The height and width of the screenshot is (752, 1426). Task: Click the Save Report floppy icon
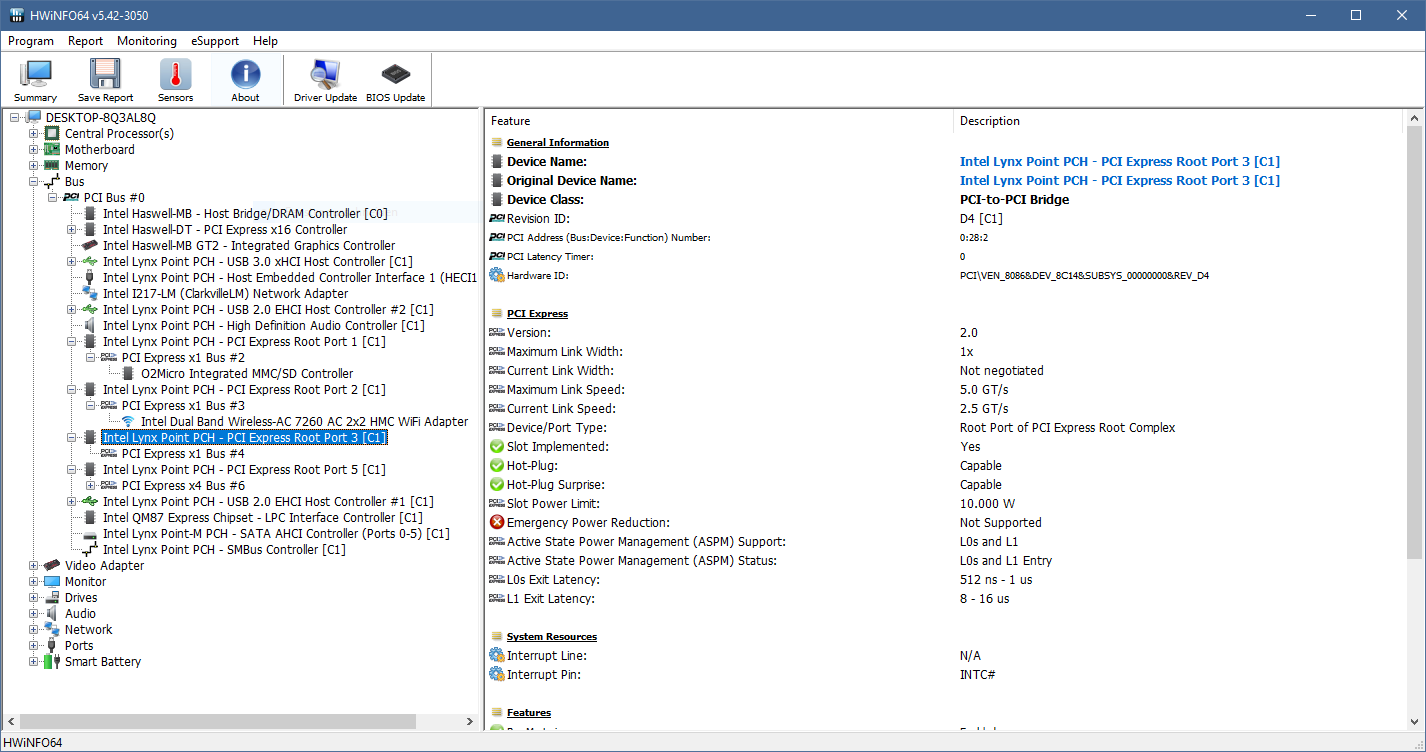[x=105, y=74]
